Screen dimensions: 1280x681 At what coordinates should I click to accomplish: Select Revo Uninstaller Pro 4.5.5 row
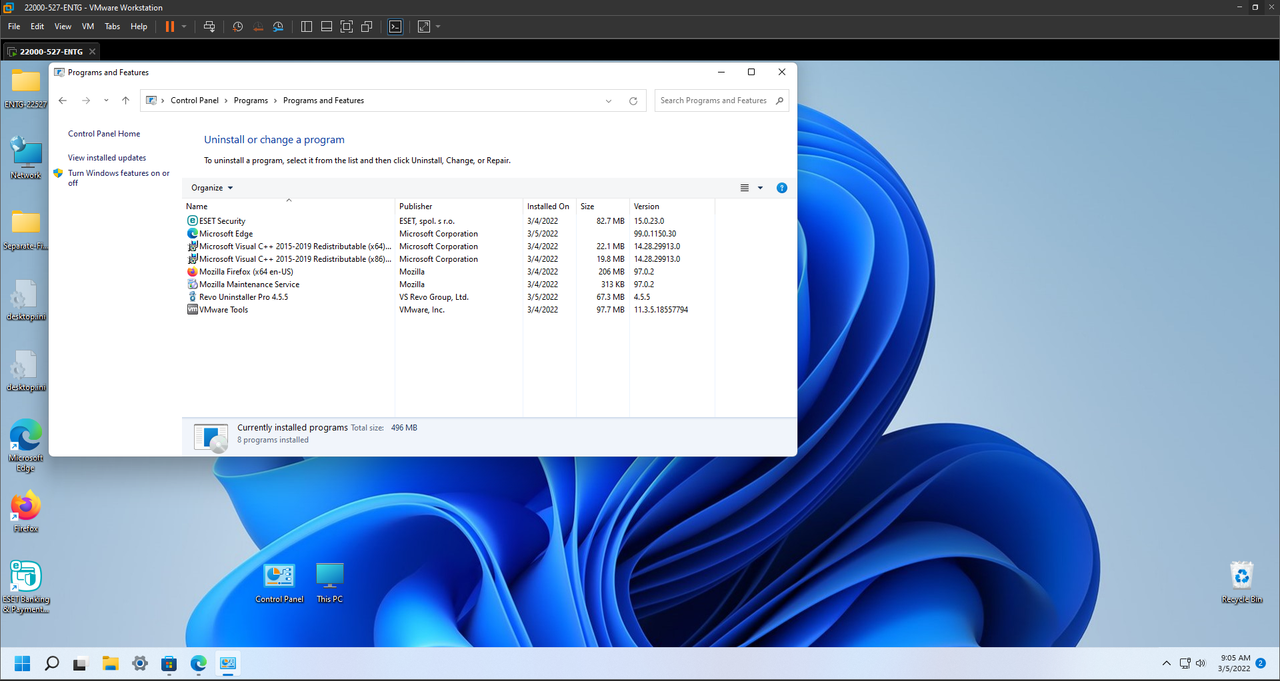449,297
